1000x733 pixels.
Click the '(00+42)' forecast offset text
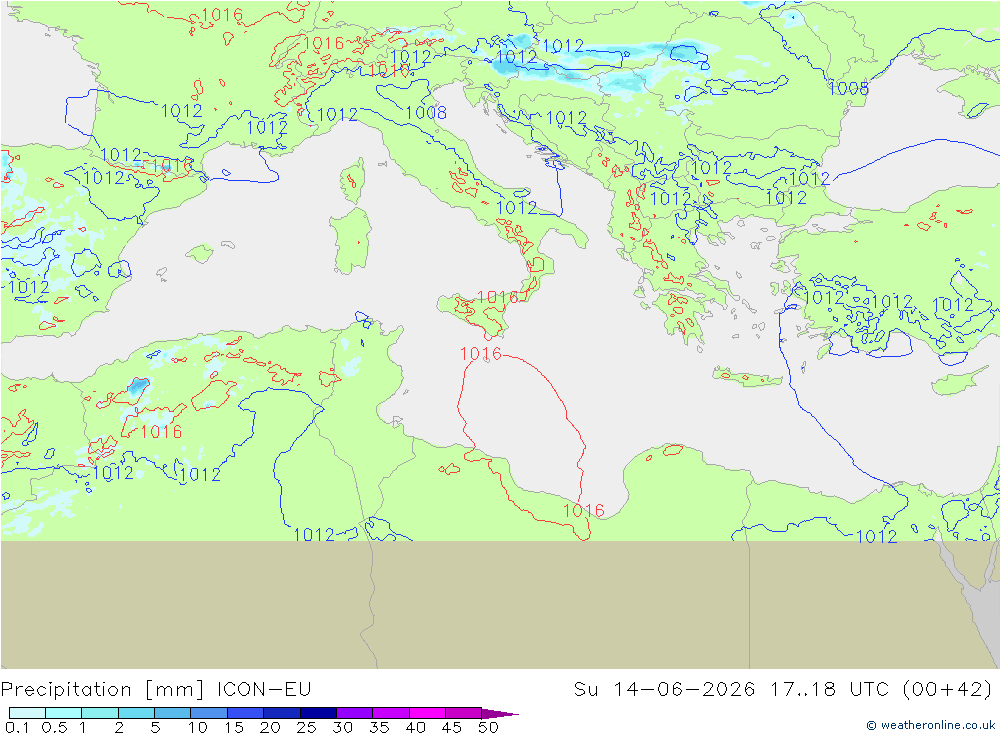948,690
